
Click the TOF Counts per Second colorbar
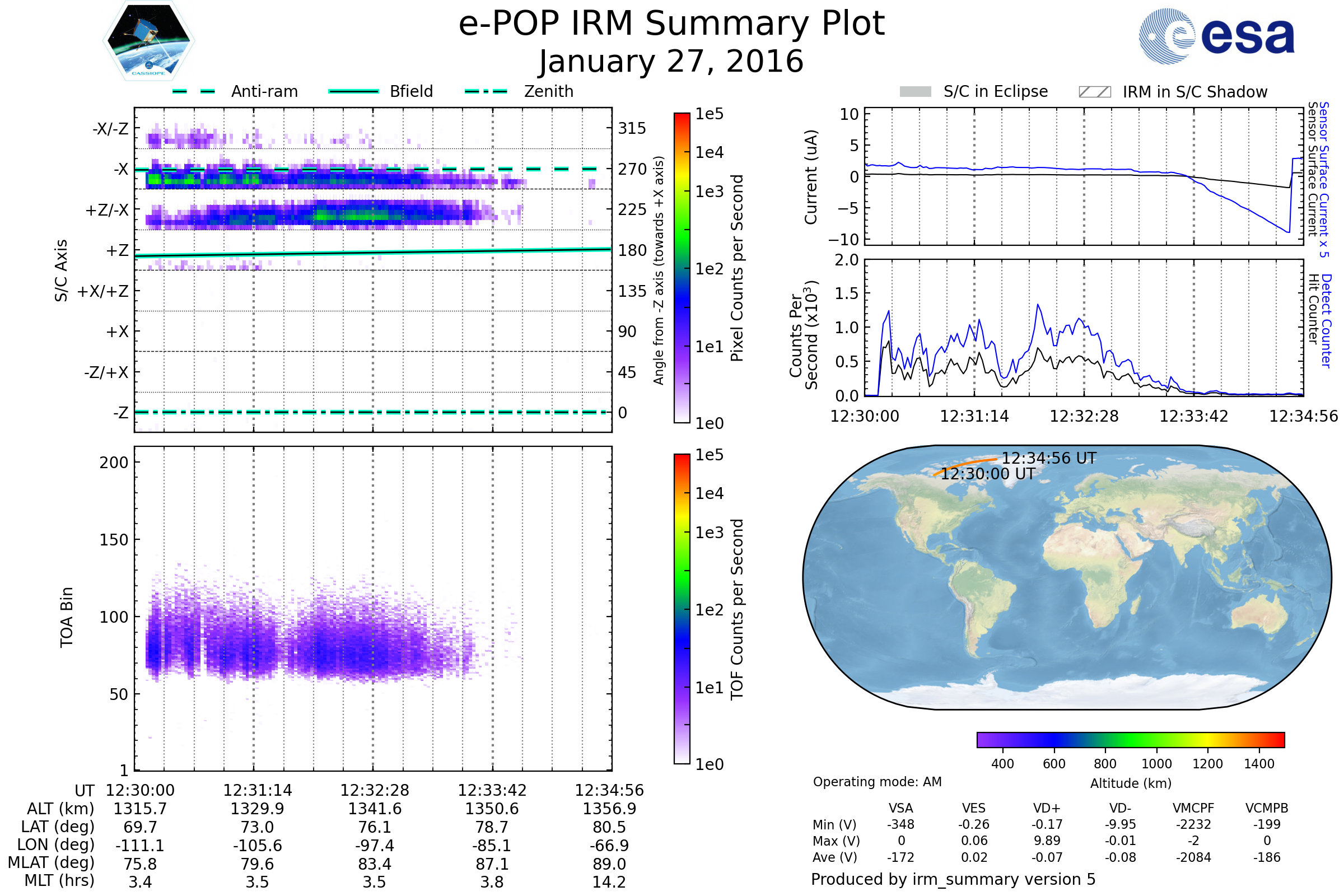[x=682, y=609]
